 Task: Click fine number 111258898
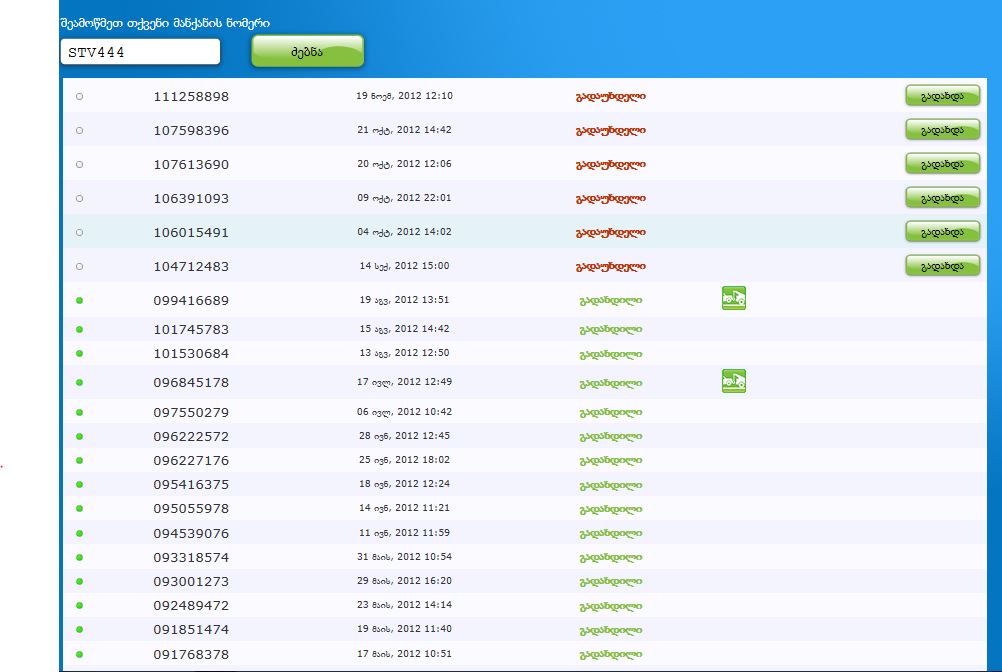point(191,96)
